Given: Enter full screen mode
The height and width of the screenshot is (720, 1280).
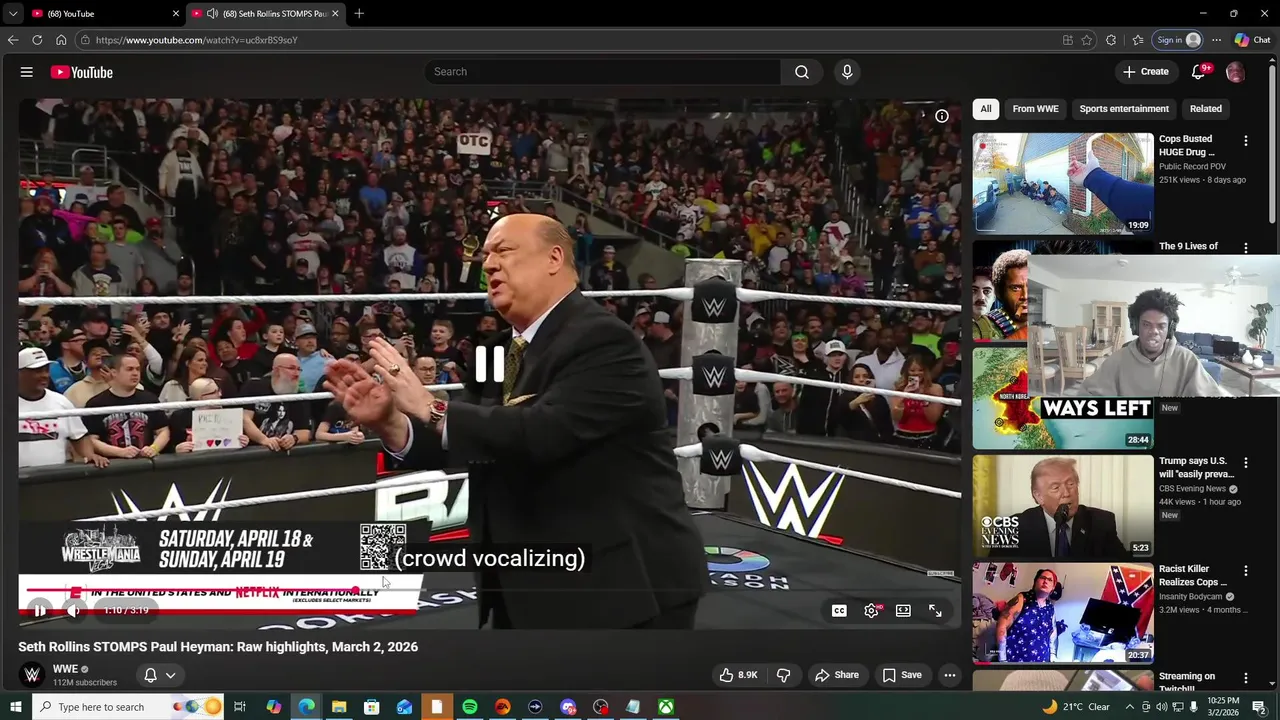Looking at the screenshot, I should coord(935,610).
